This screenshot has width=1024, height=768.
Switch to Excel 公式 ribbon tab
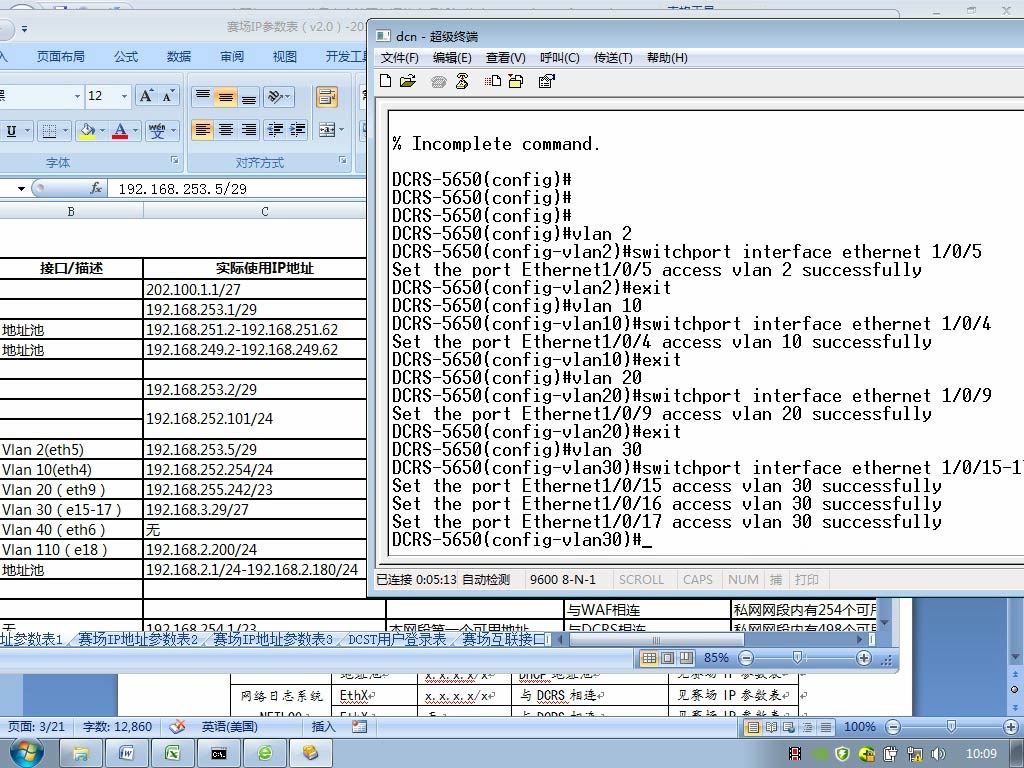pyautogui.click(x=126, y=57)
